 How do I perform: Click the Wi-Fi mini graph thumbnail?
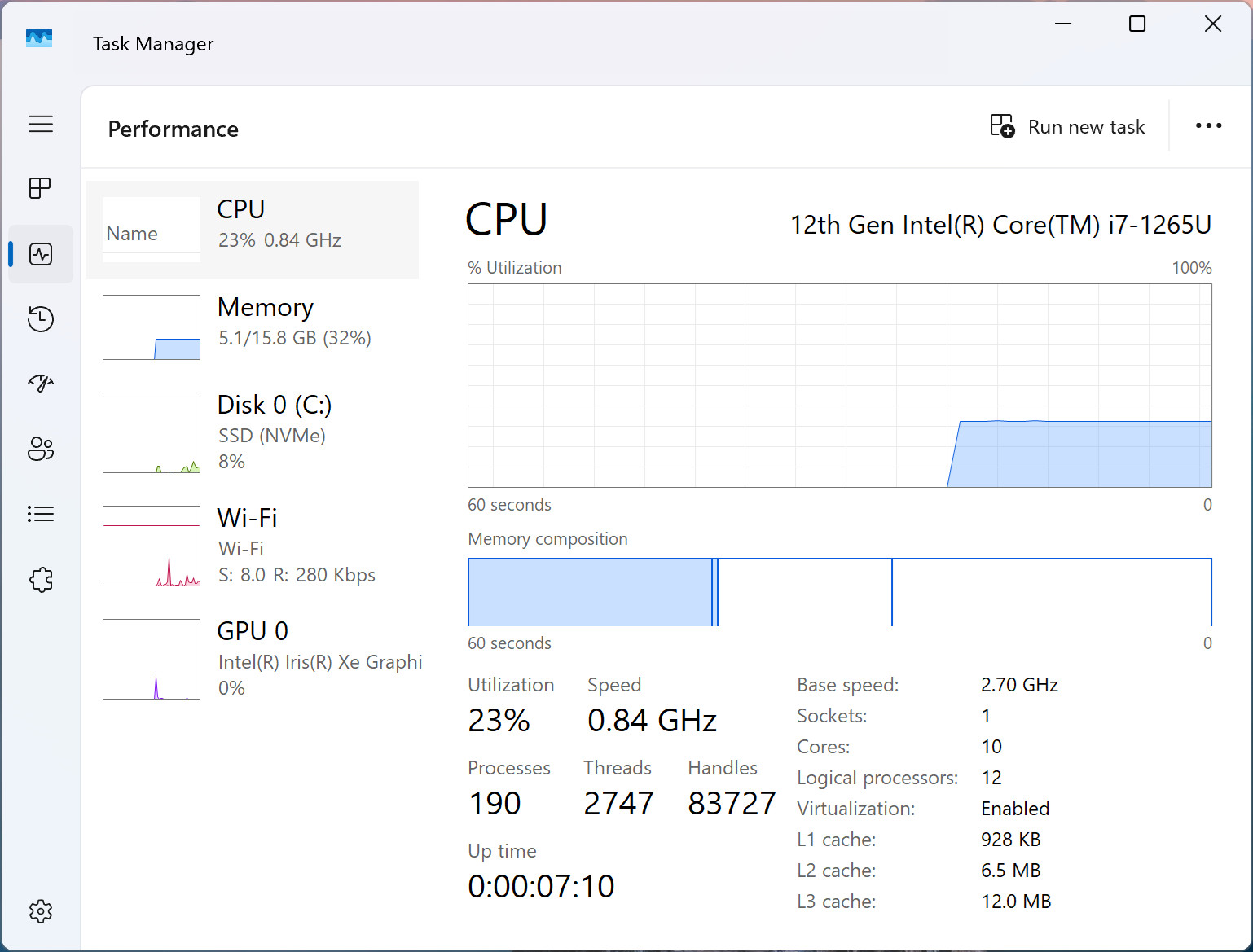tap(152, 546)
